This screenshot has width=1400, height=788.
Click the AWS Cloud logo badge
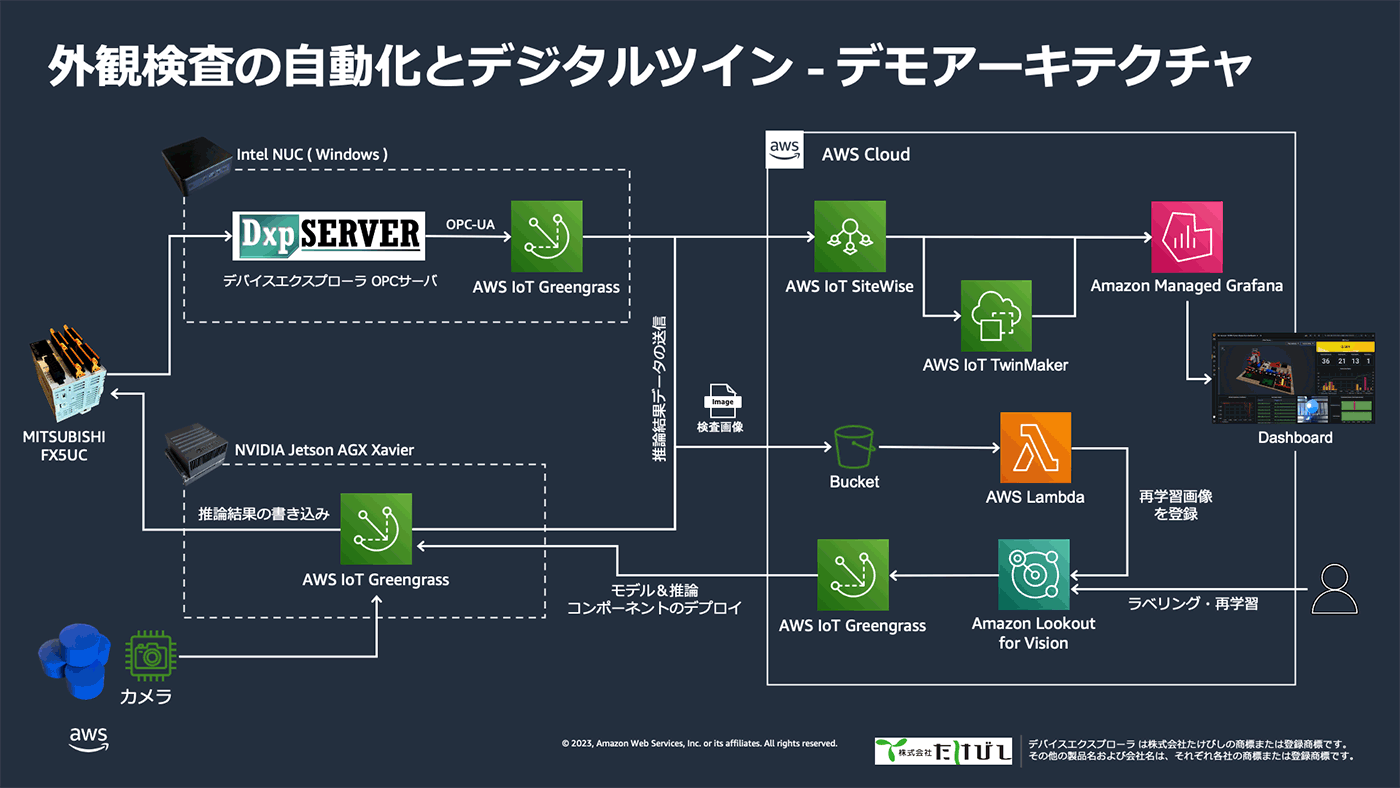pyautogui.click(x=785, y=149)
